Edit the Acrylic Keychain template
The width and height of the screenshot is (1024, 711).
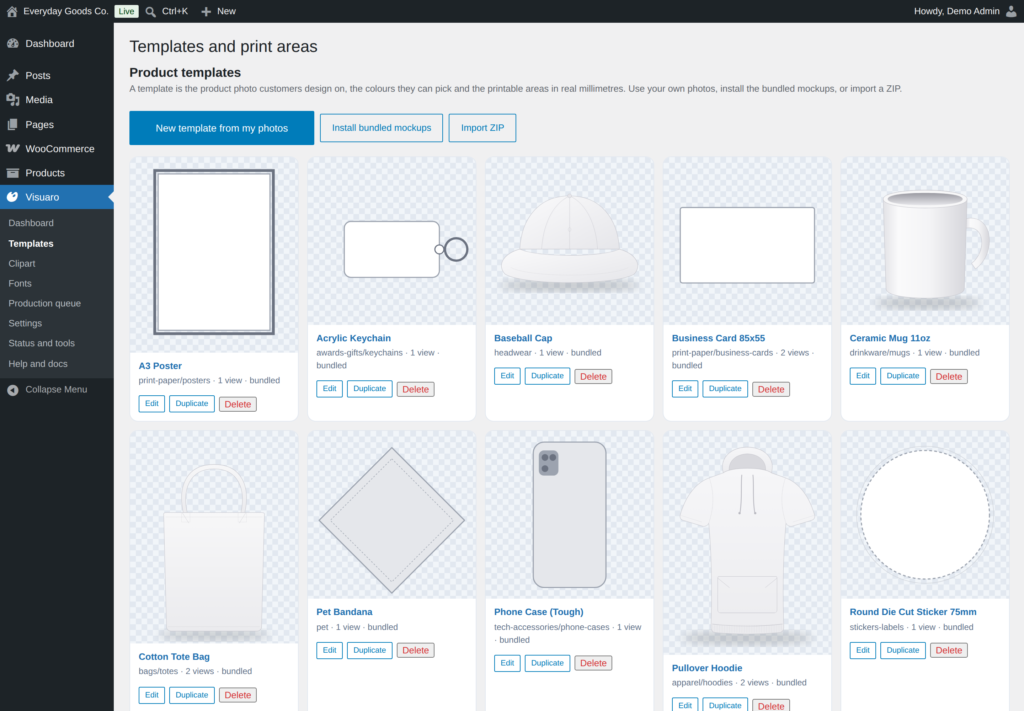tap(330, 388)
